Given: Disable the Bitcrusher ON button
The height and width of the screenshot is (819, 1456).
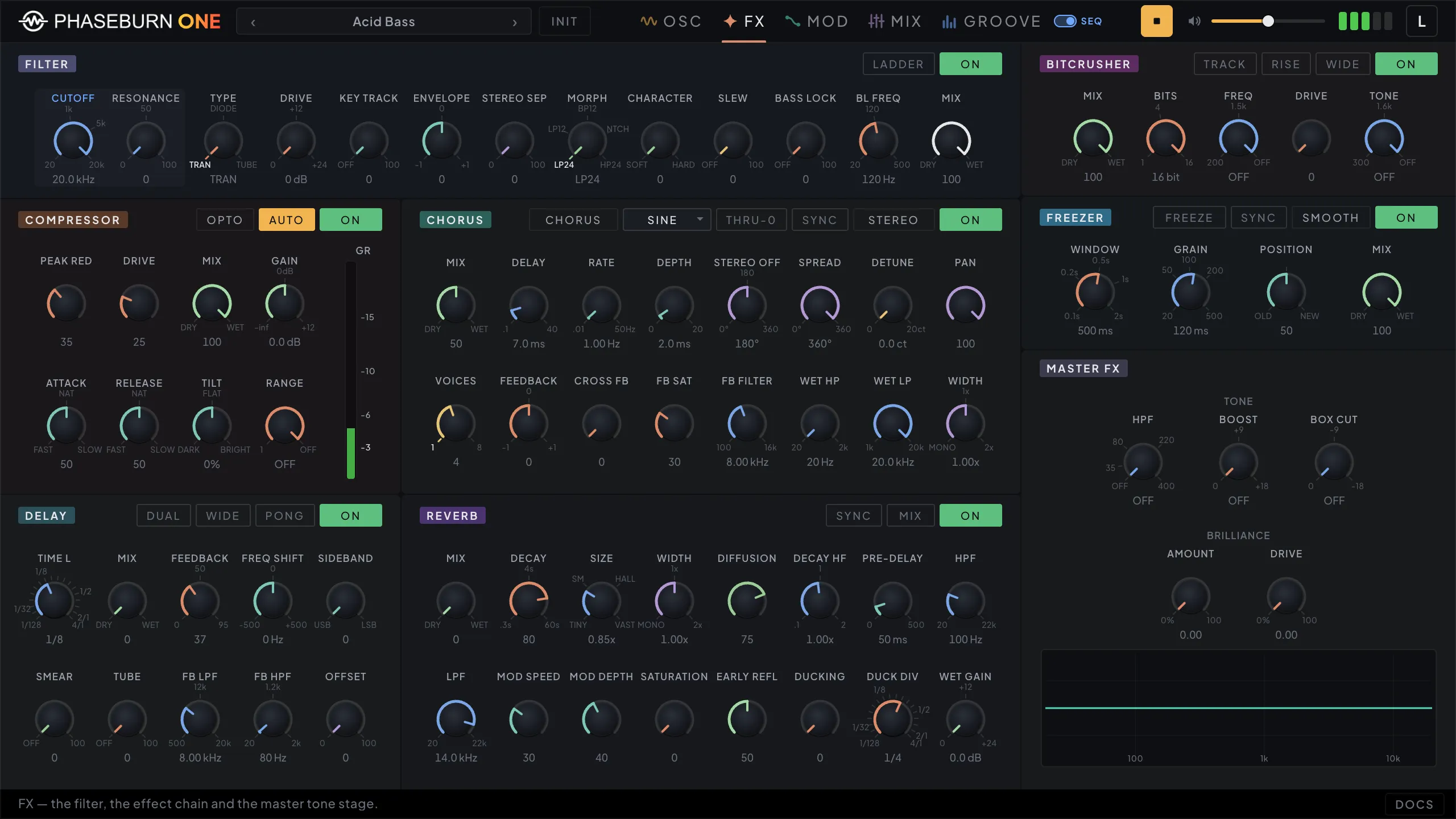Looking at the screenshot, I should point(1406,64).
